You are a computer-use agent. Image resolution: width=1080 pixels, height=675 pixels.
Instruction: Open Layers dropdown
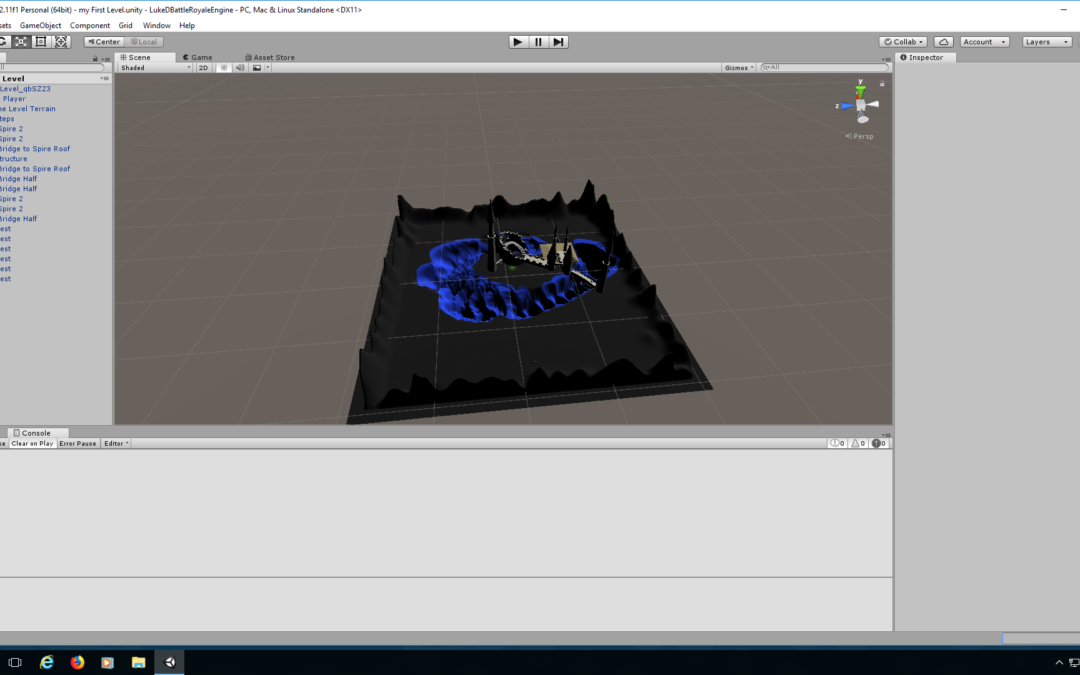(x=1047, y=42)
